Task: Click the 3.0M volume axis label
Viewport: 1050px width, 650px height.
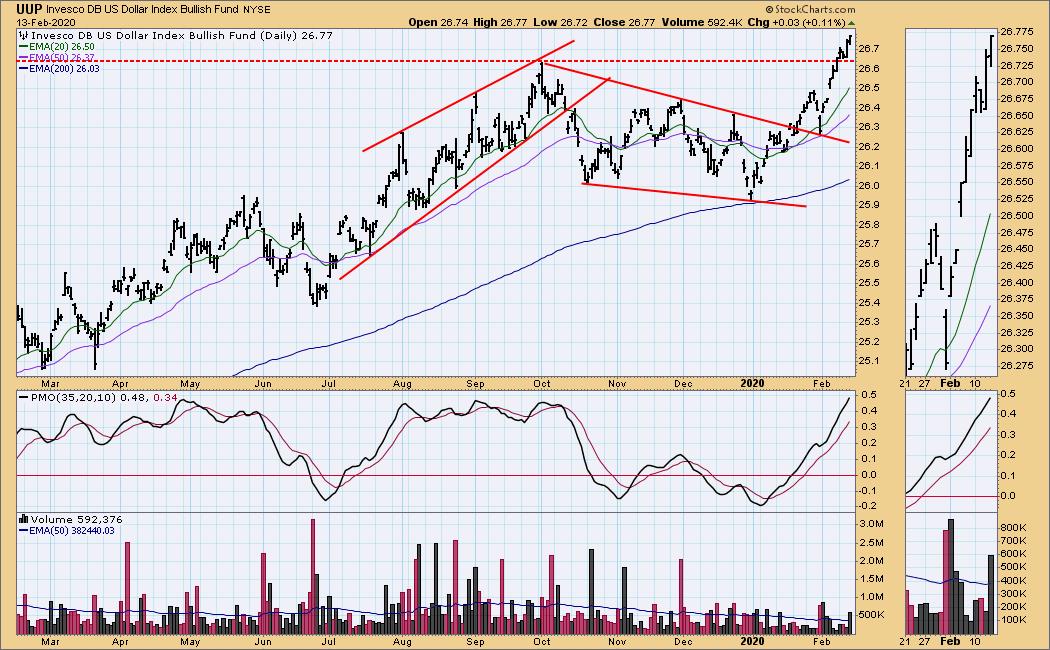Action: (x=871, y=523)
